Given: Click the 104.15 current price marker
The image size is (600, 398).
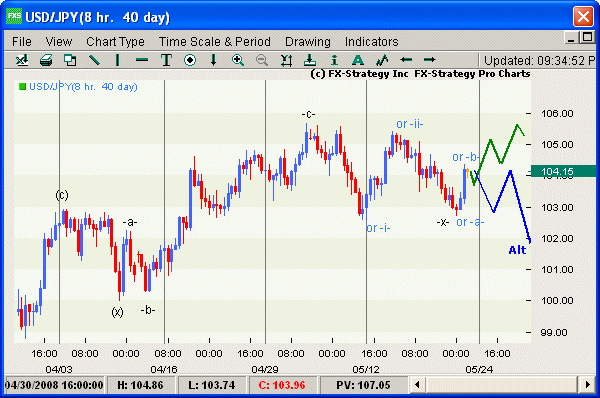Looking at the screenshot, I should tap(563, 171).
